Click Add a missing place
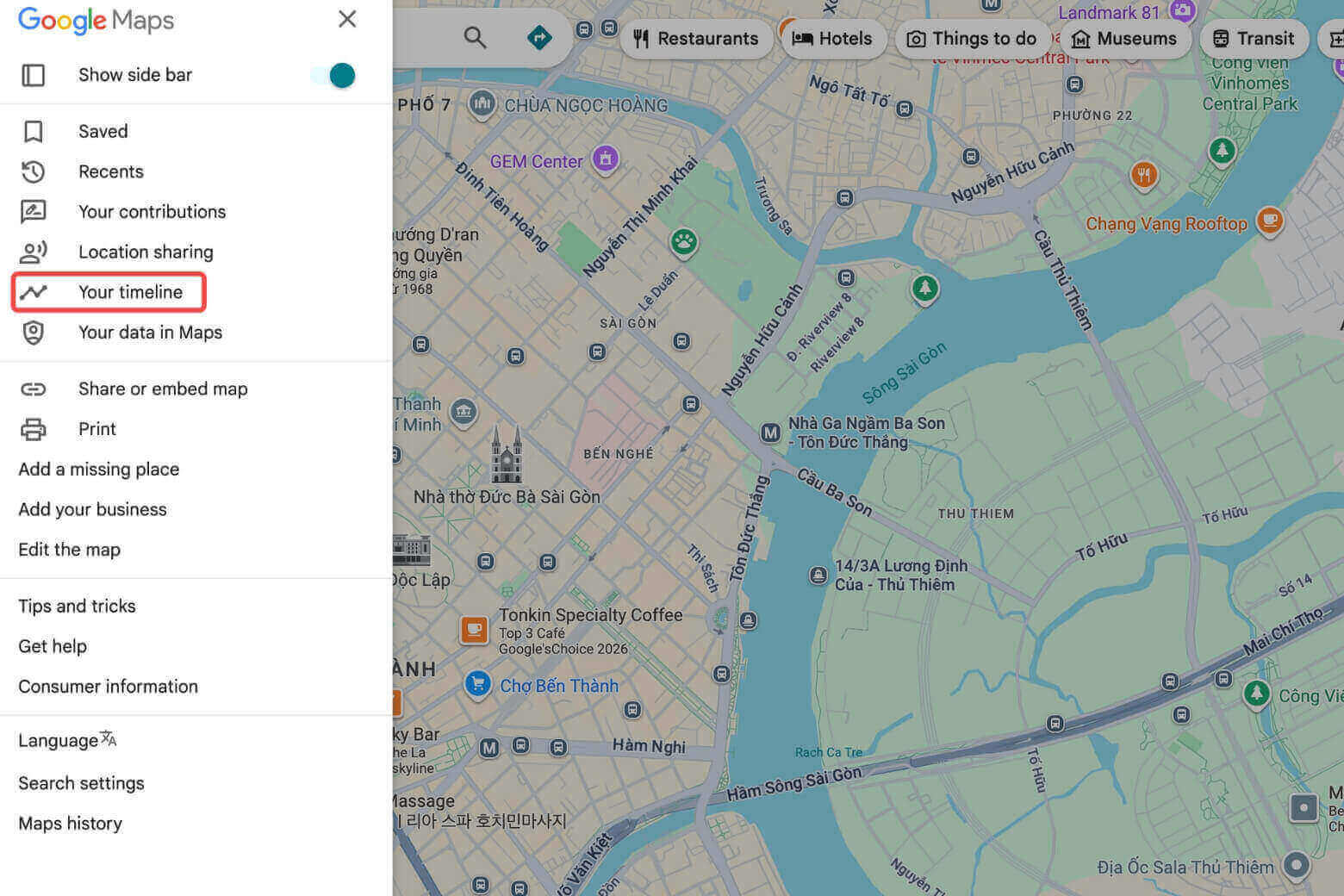Image resolution: width=1344 pixels, height=896 pixels. point(99,470)
